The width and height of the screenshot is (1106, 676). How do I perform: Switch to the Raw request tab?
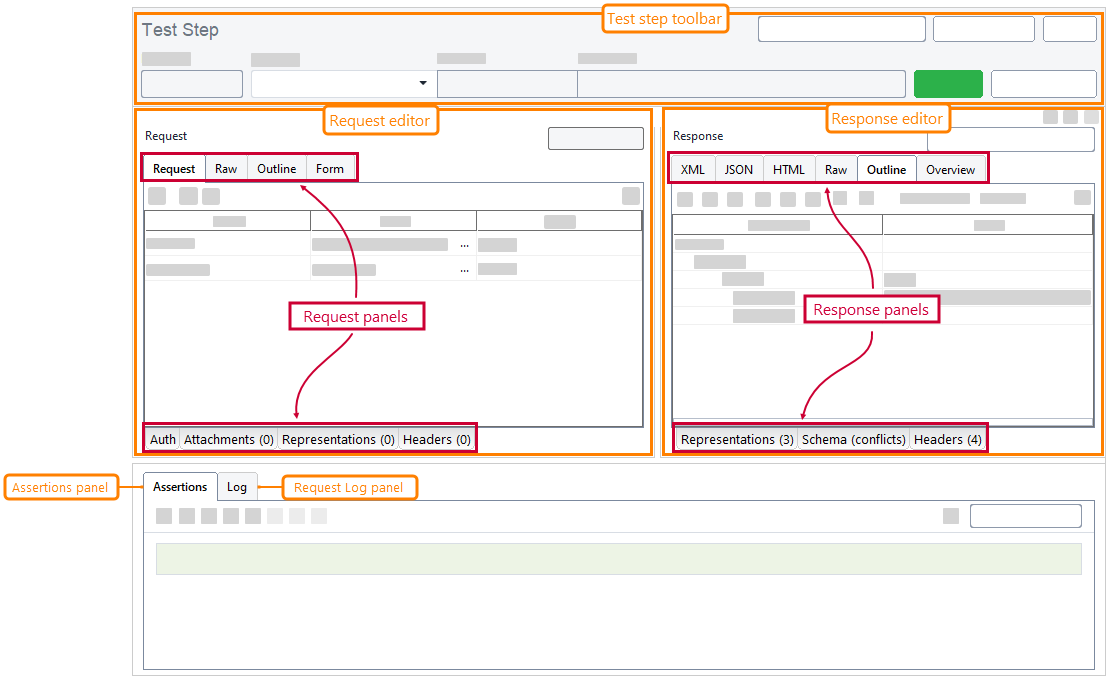tap(225, 167)
